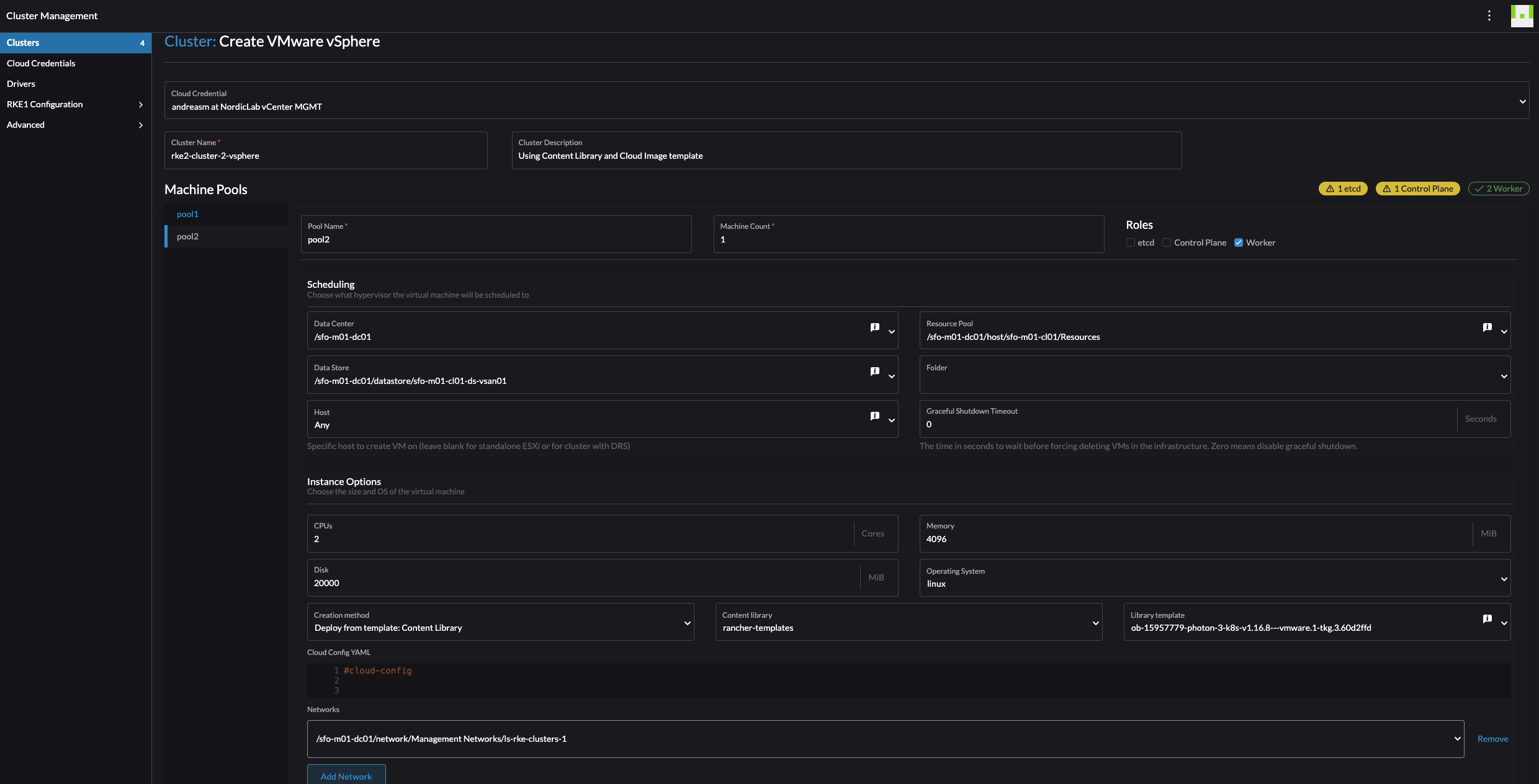Open the Content library dropdown

(909, 621)
